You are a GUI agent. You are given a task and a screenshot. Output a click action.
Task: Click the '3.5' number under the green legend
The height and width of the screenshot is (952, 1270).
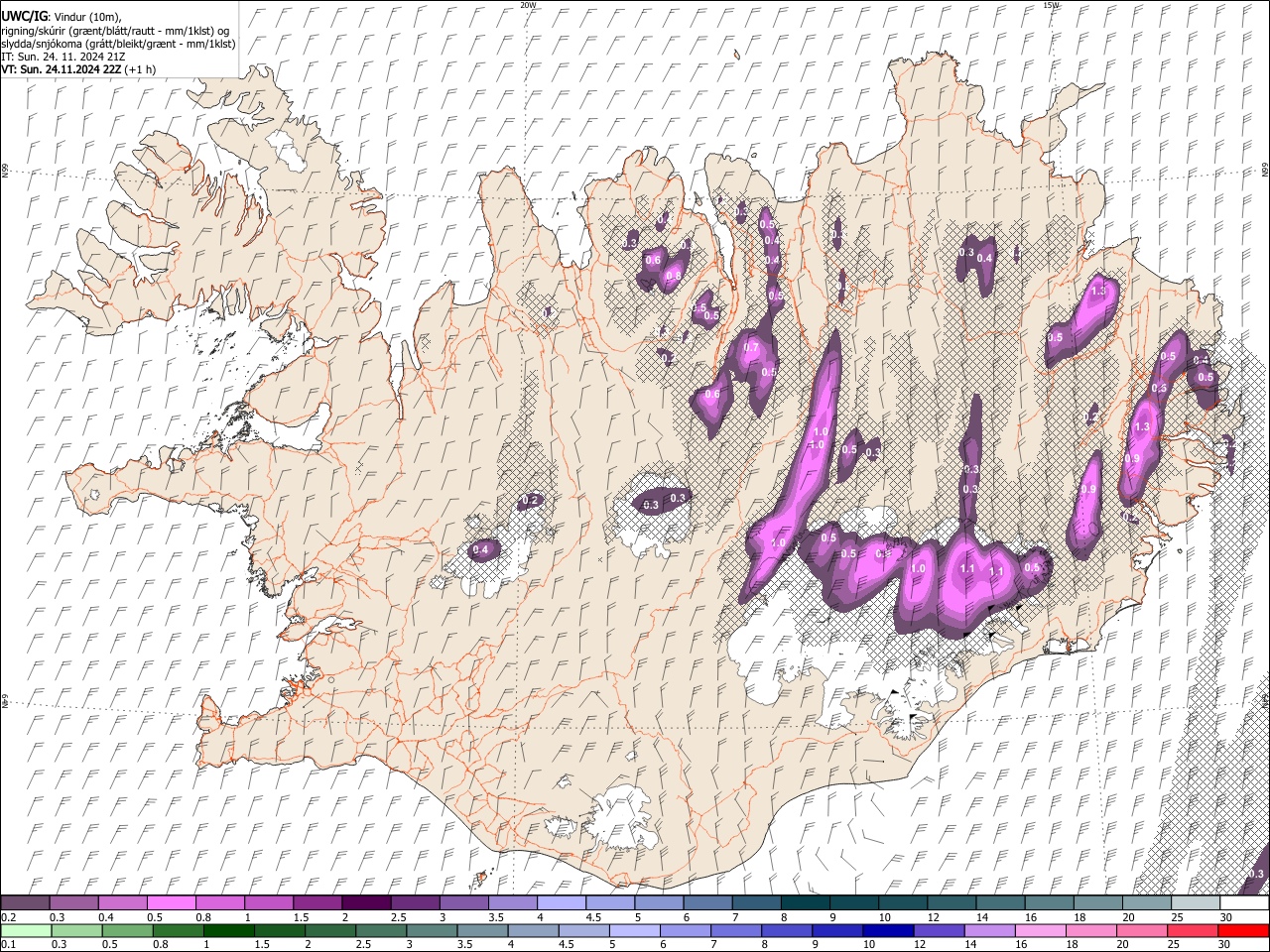coord(464,945)
